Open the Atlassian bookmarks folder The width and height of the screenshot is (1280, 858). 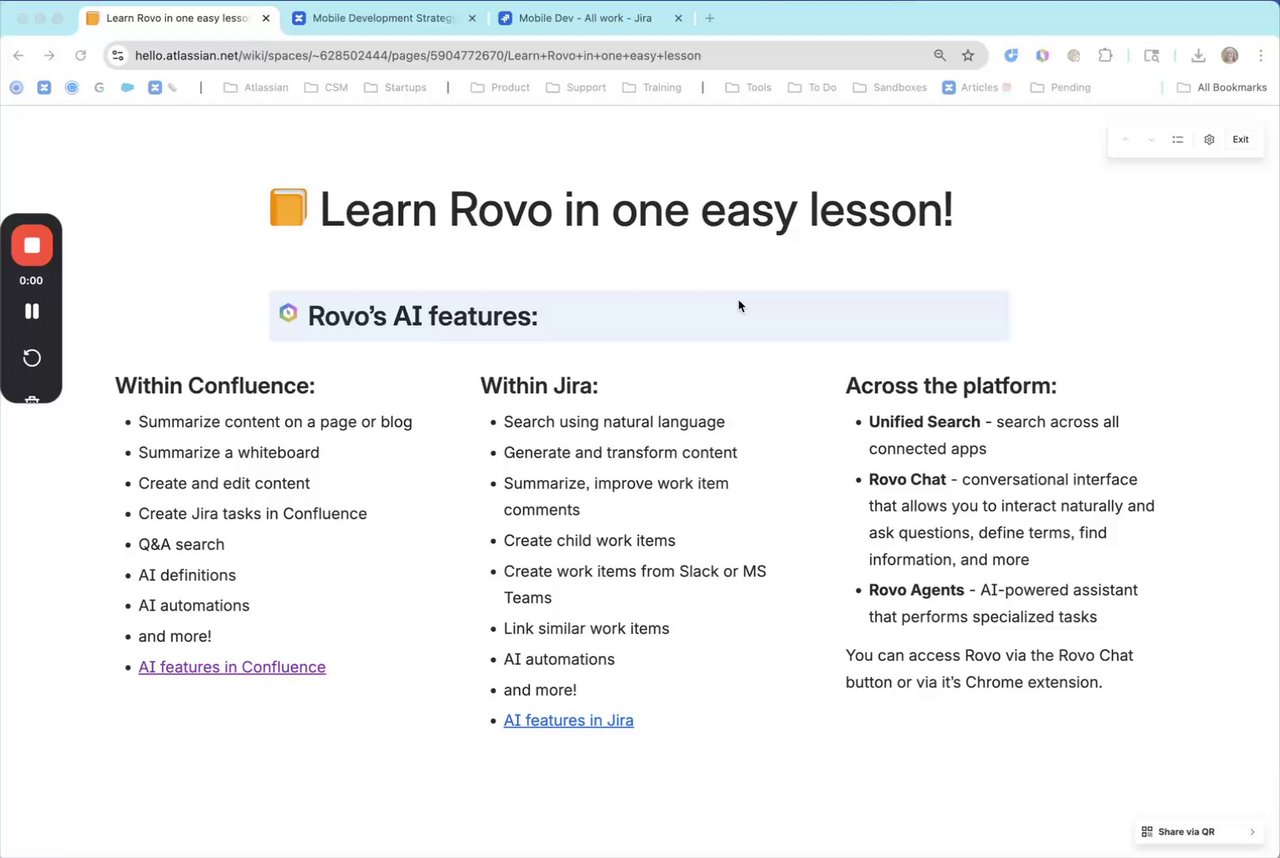[x=256, y=88]
